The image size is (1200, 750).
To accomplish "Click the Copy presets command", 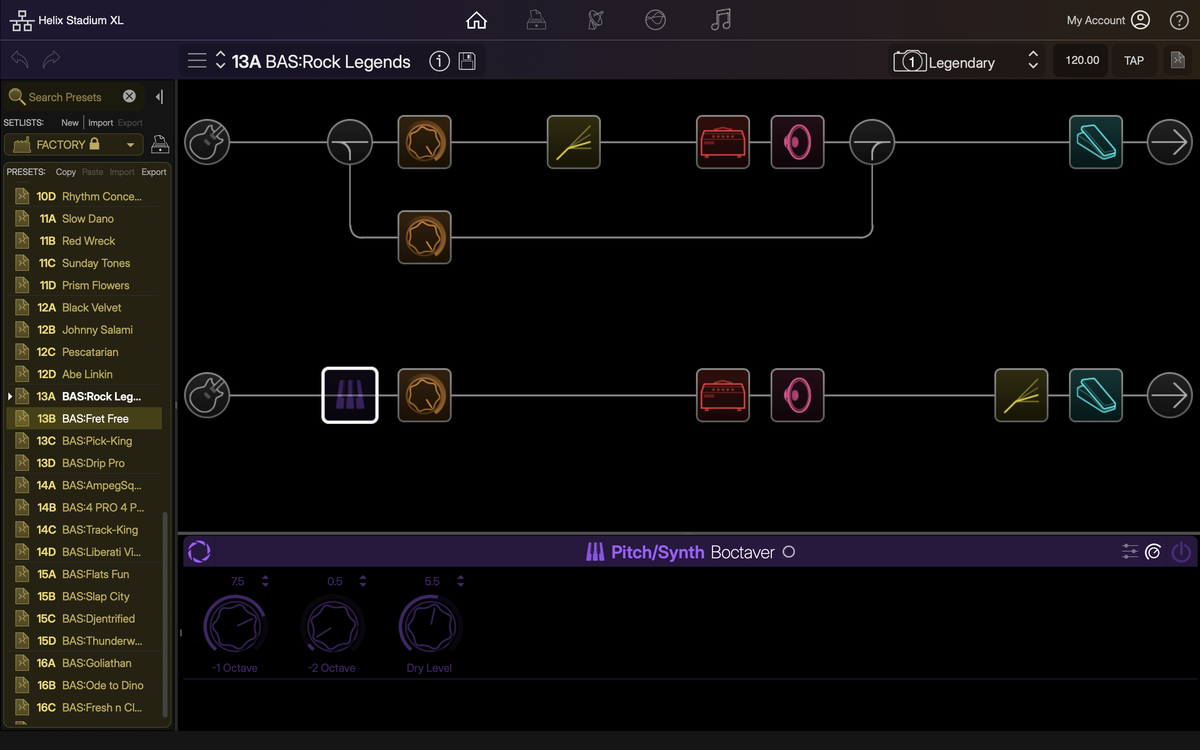I will pos(66,172).
